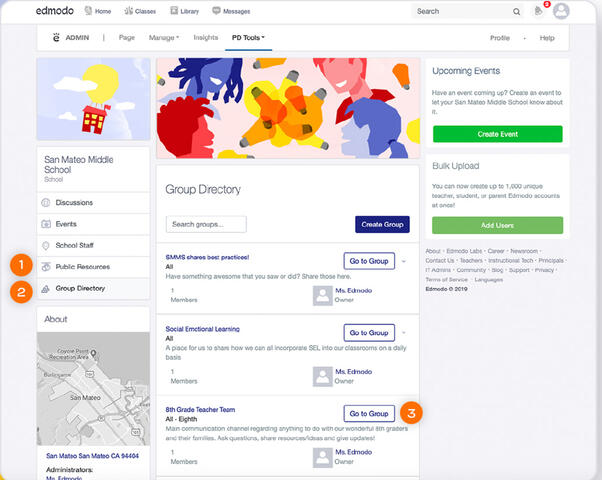Expand options arrow for Social Emotional Learning

point(403,332)
